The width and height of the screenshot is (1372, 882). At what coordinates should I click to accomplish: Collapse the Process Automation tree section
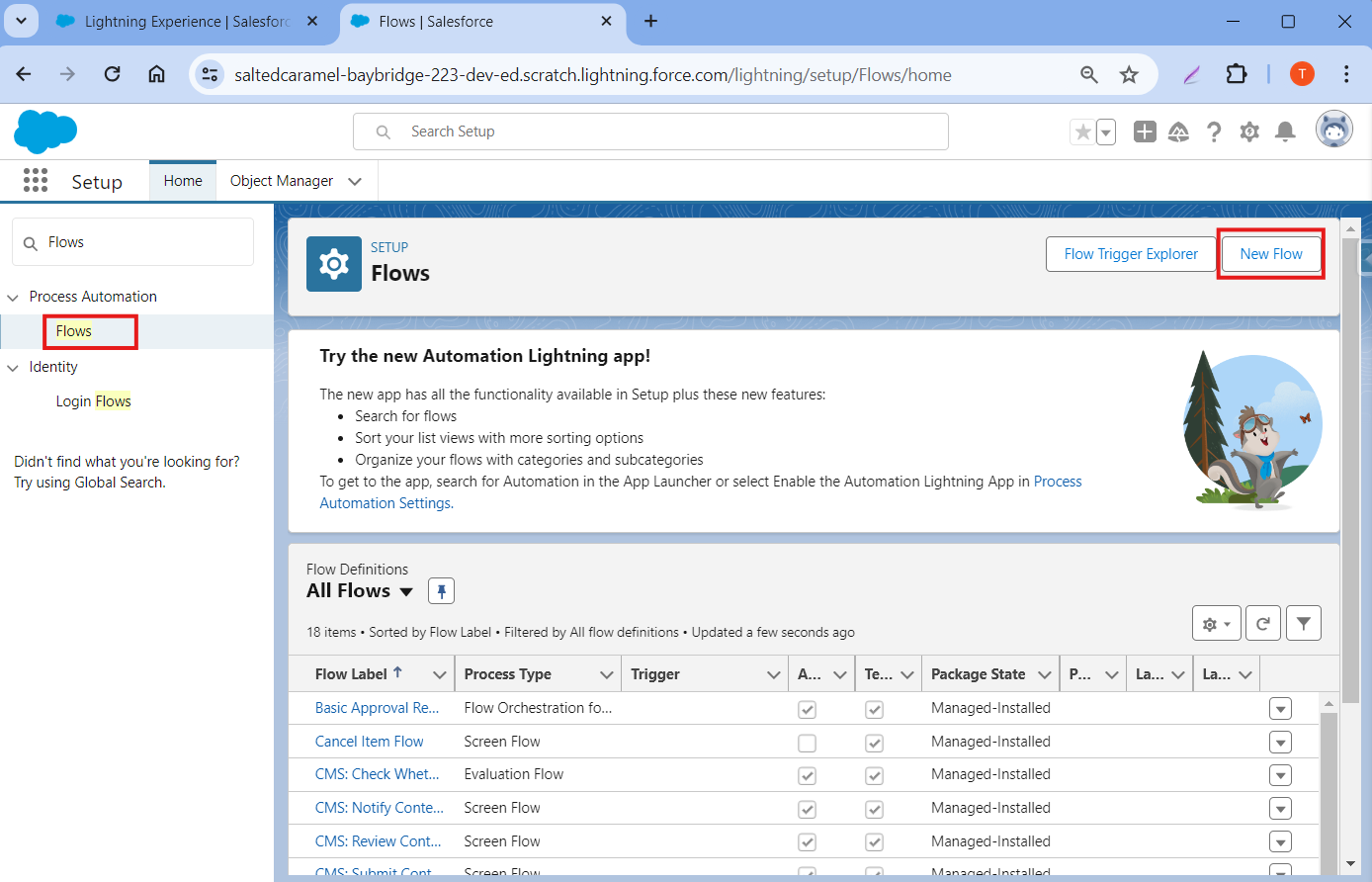(x=13, y=297)
